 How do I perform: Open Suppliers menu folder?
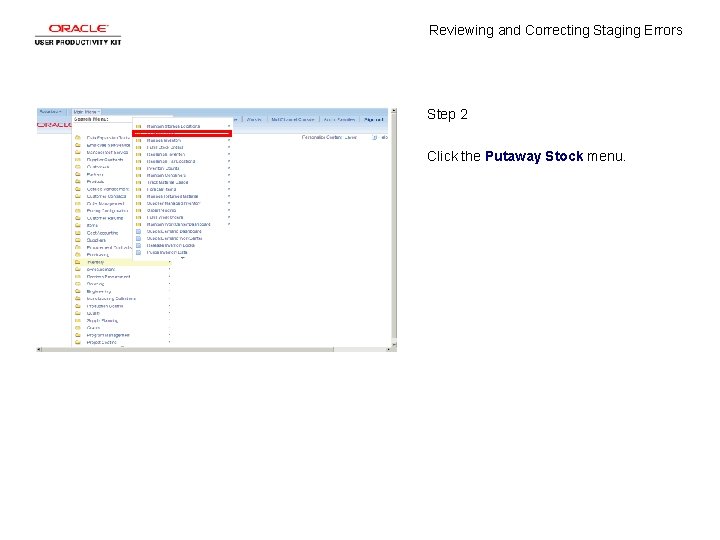[x=96, y=240]
